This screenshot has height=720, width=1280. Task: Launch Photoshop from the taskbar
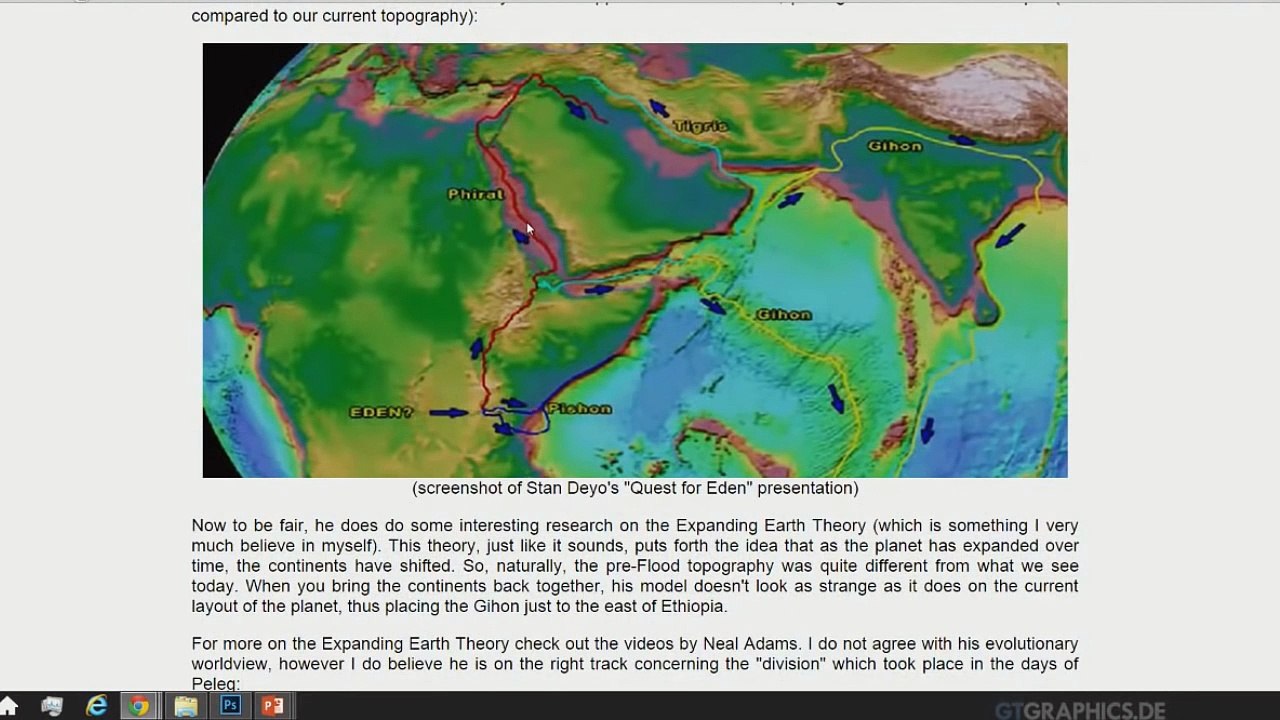click(230, 707)
